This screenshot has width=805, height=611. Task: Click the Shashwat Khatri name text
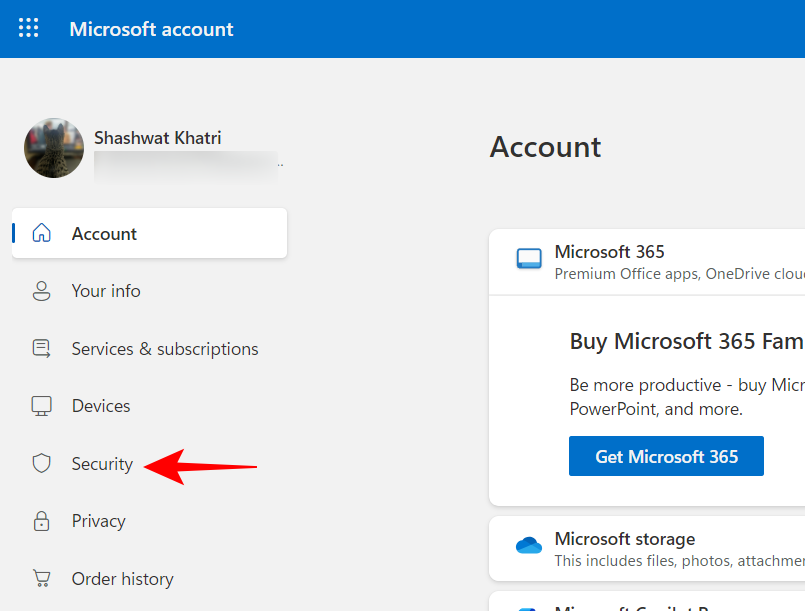tap(158, 138)
